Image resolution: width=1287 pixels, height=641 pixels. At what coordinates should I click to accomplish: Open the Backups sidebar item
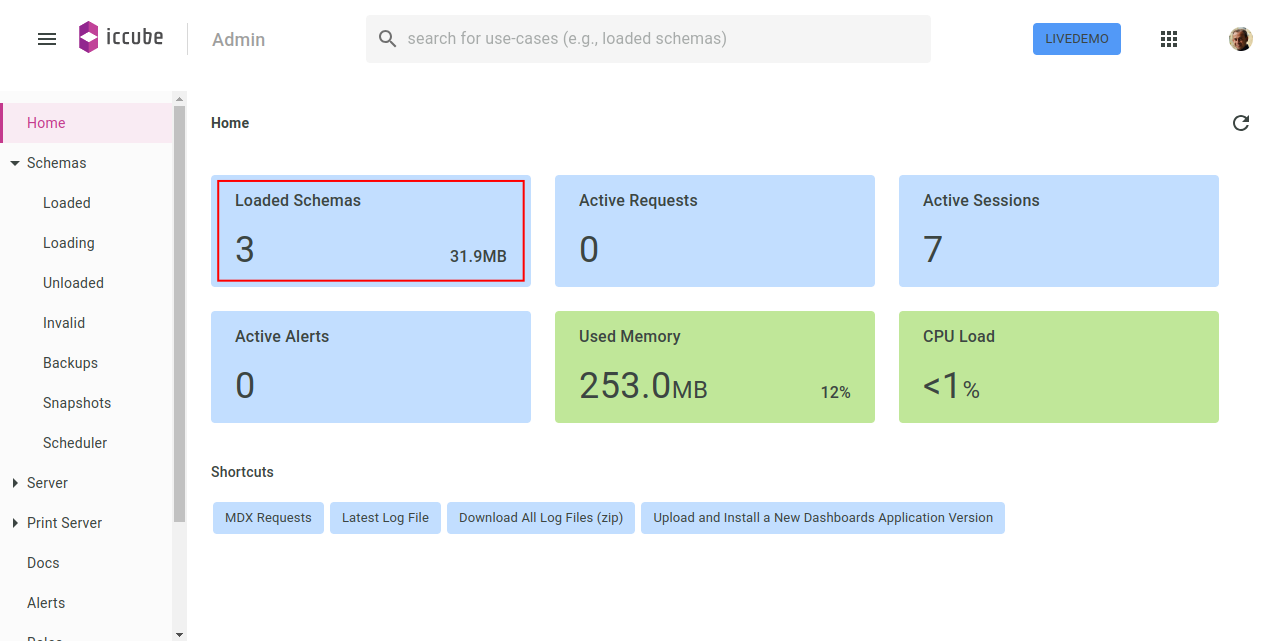pyautogui.click(x=70, y=363)
